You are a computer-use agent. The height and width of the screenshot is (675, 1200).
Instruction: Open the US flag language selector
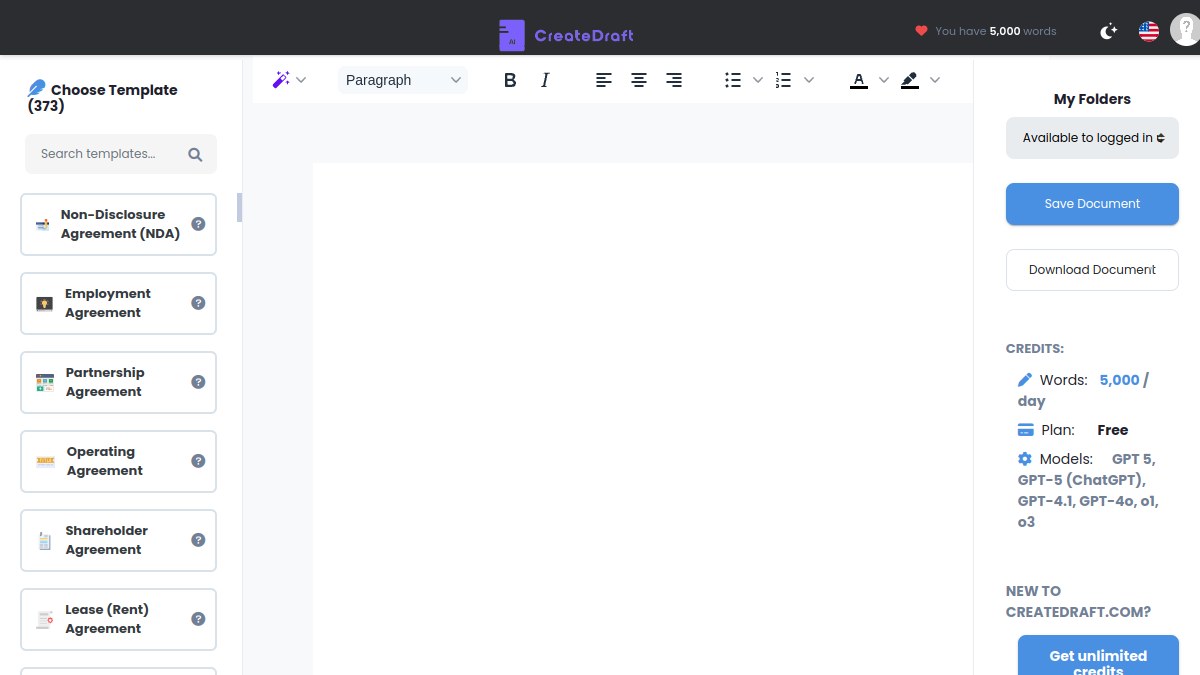pyautogui.click(x=1149, y=31)
